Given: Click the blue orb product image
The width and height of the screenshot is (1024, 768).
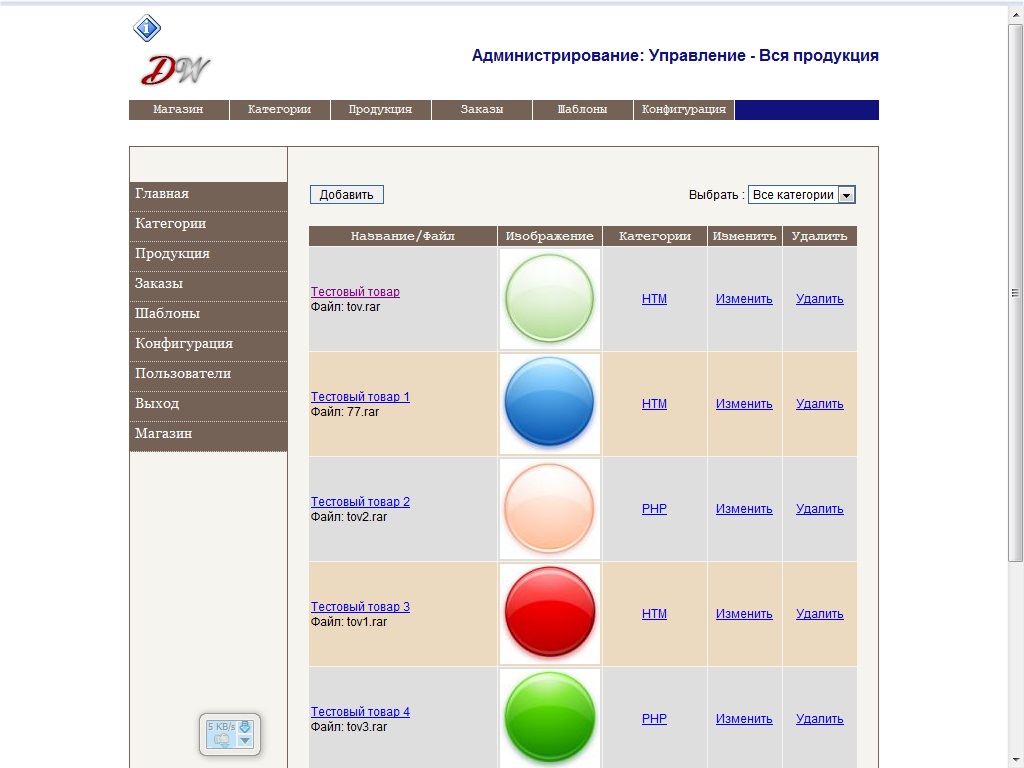Looking at the screenshot, I should click(550, 403).
